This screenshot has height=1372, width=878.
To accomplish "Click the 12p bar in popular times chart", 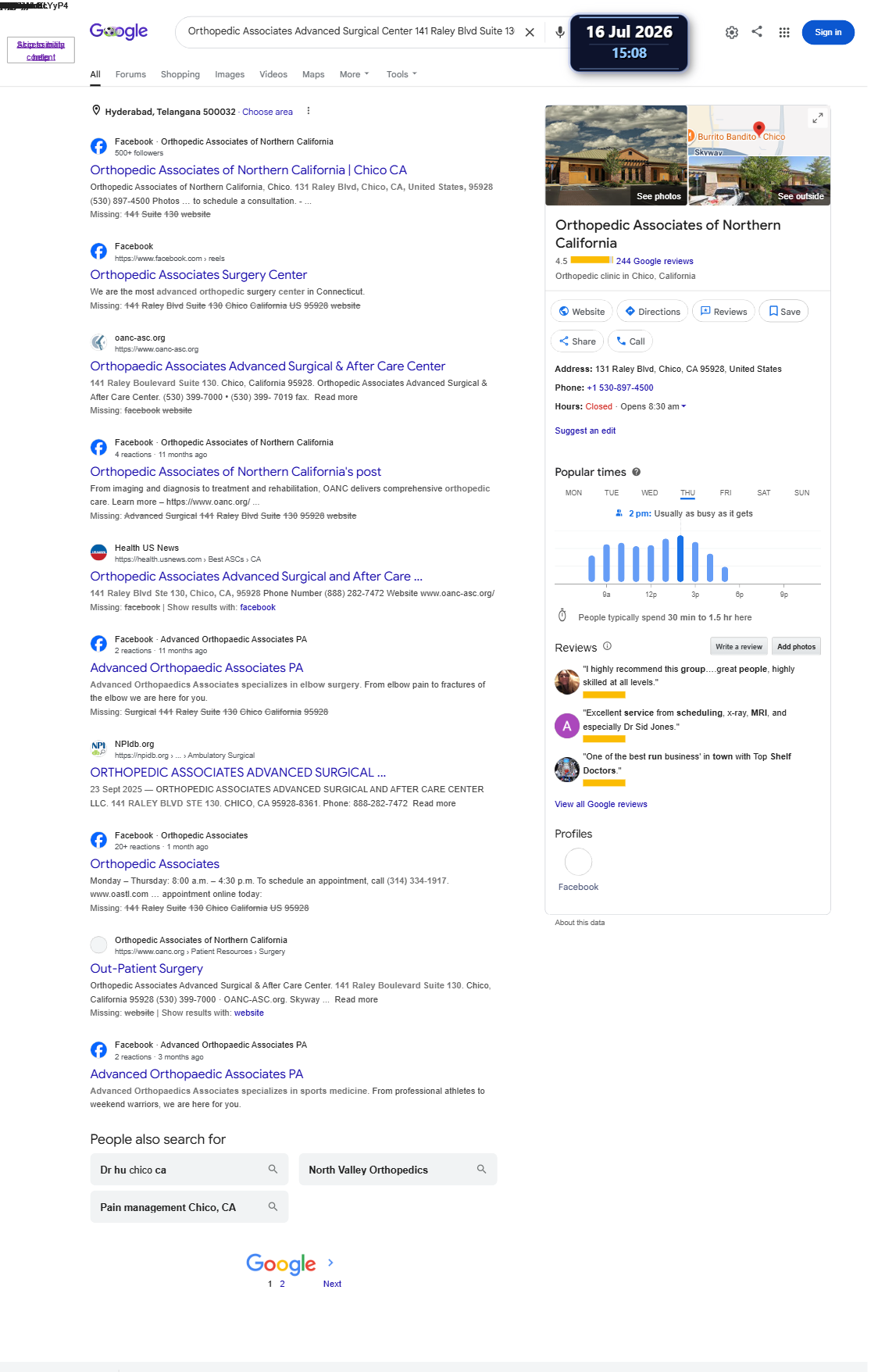I will coord(651,562).
